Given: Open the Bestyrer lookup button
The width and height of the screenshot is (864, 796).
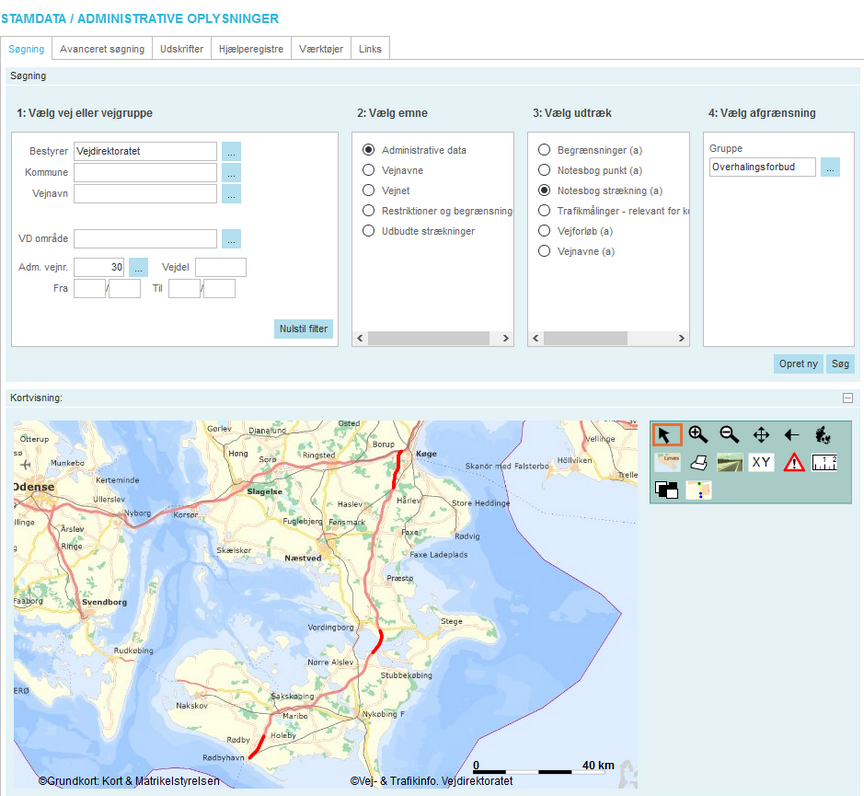Looking at the screenshot, I should pyautogui.click(x=231, y=152).
